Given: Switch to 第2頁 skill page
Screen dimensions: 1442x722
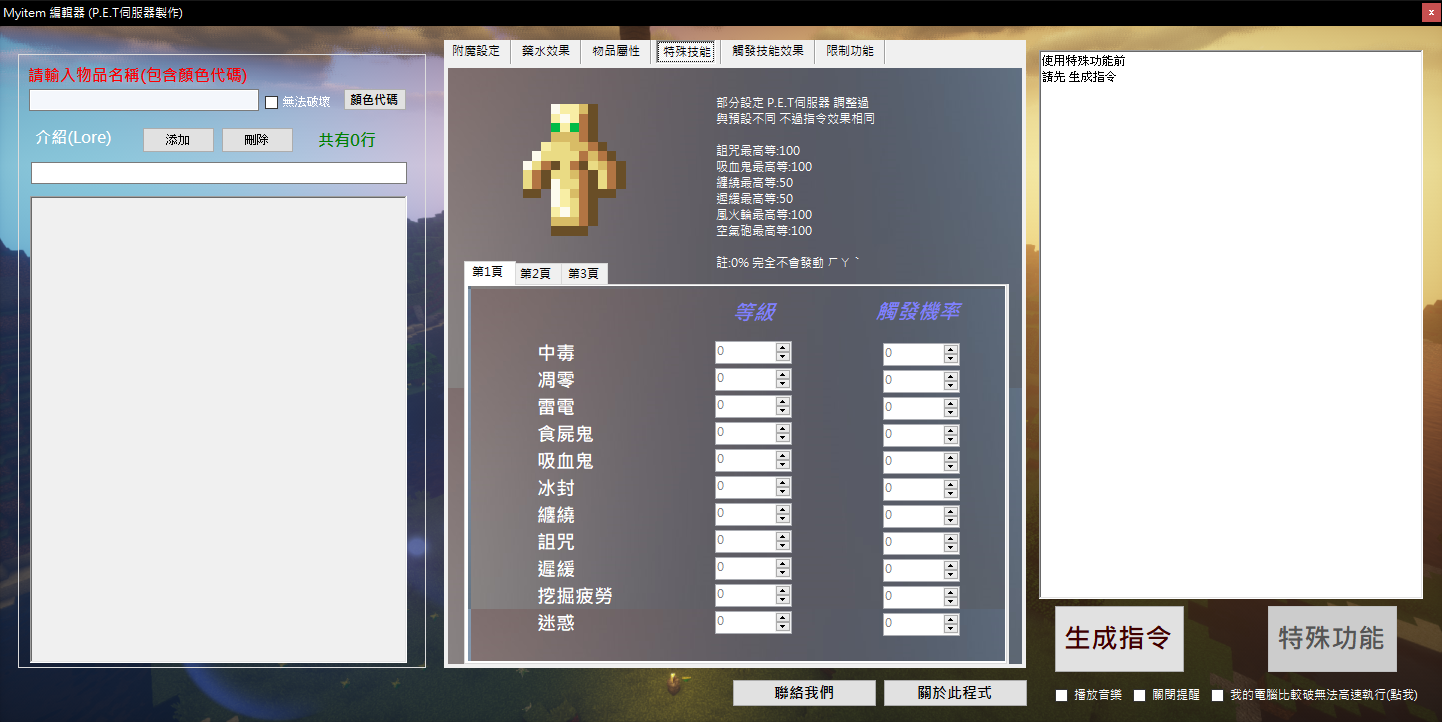Looking at the screenshot, I should (536, 274).
